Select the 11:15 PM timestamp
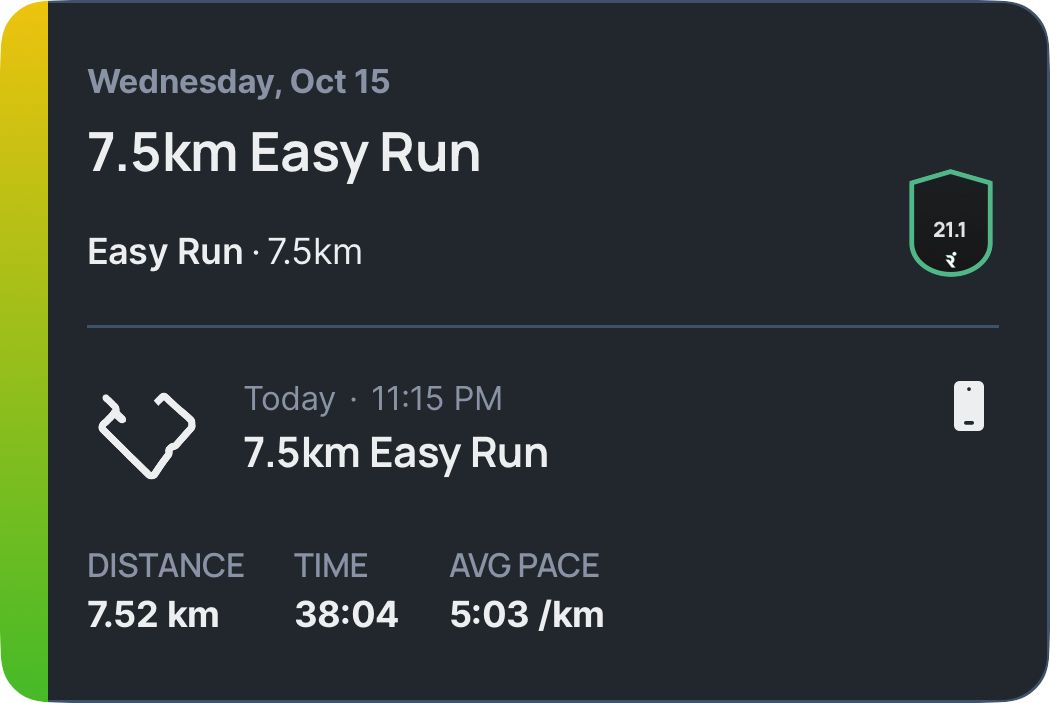Viewport: 1050px width, 703px height. (436, 399)
